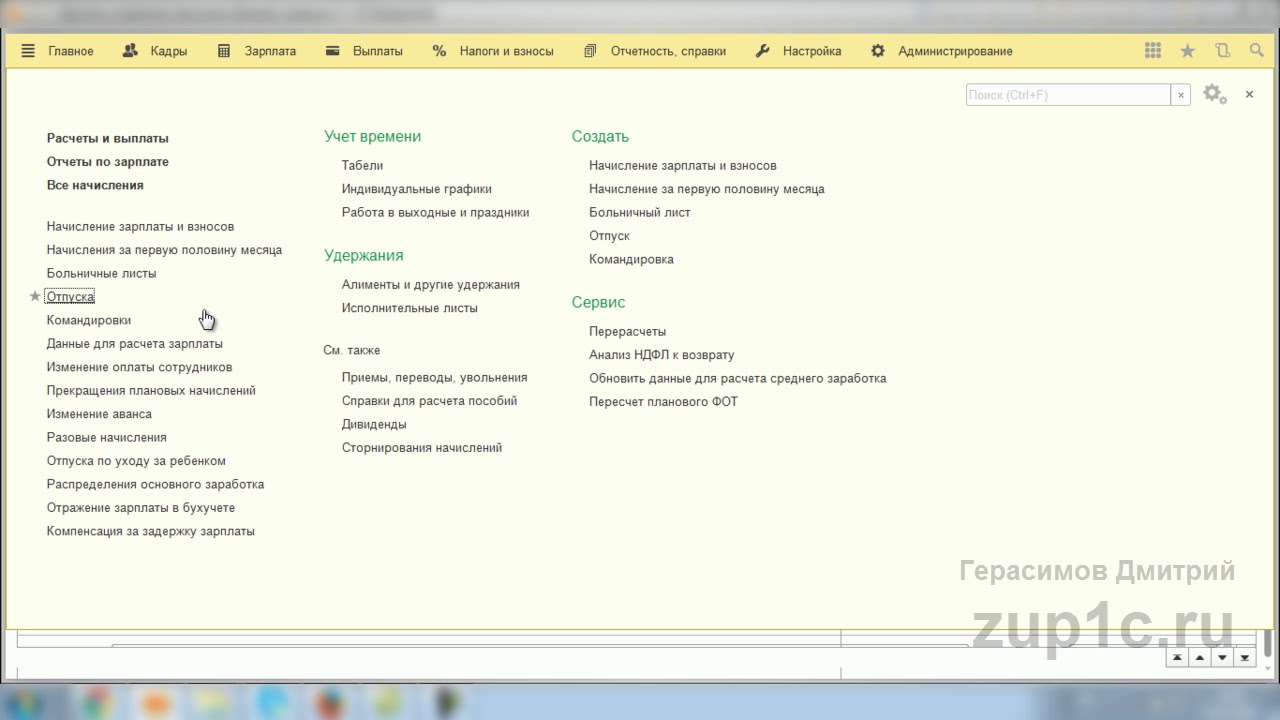Open the Главное section menu
Image resolution: width=1280 pixels, height=720 pixels.
(58, 51)
